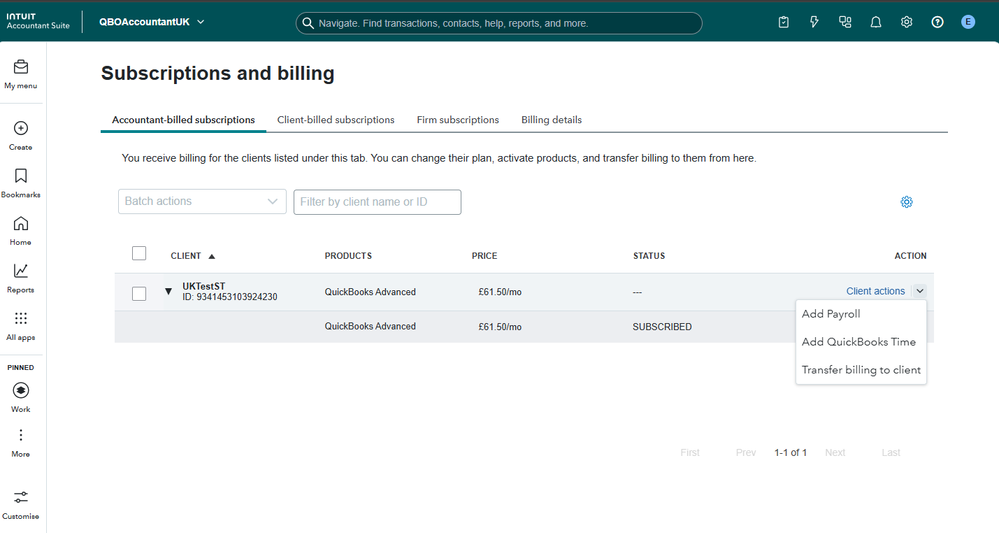
Task: Click the SUBSCRIBED status text
Action: point(662,327)
